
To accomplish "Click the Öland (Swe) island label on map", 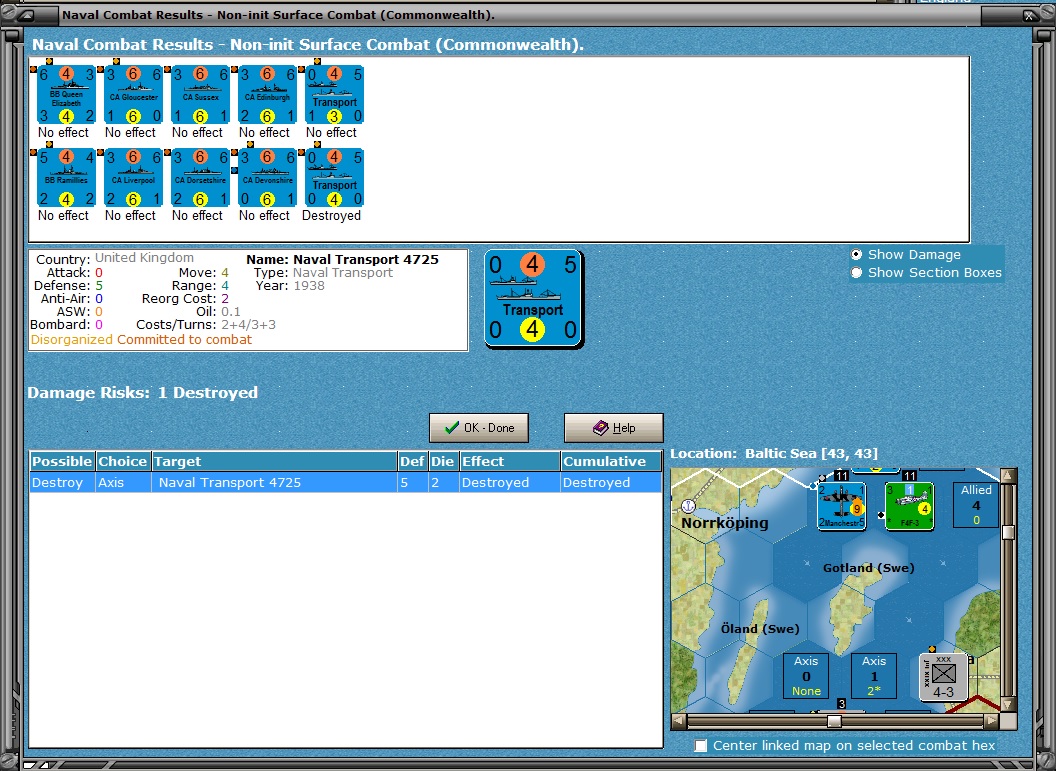I will (x=760, y=629).
